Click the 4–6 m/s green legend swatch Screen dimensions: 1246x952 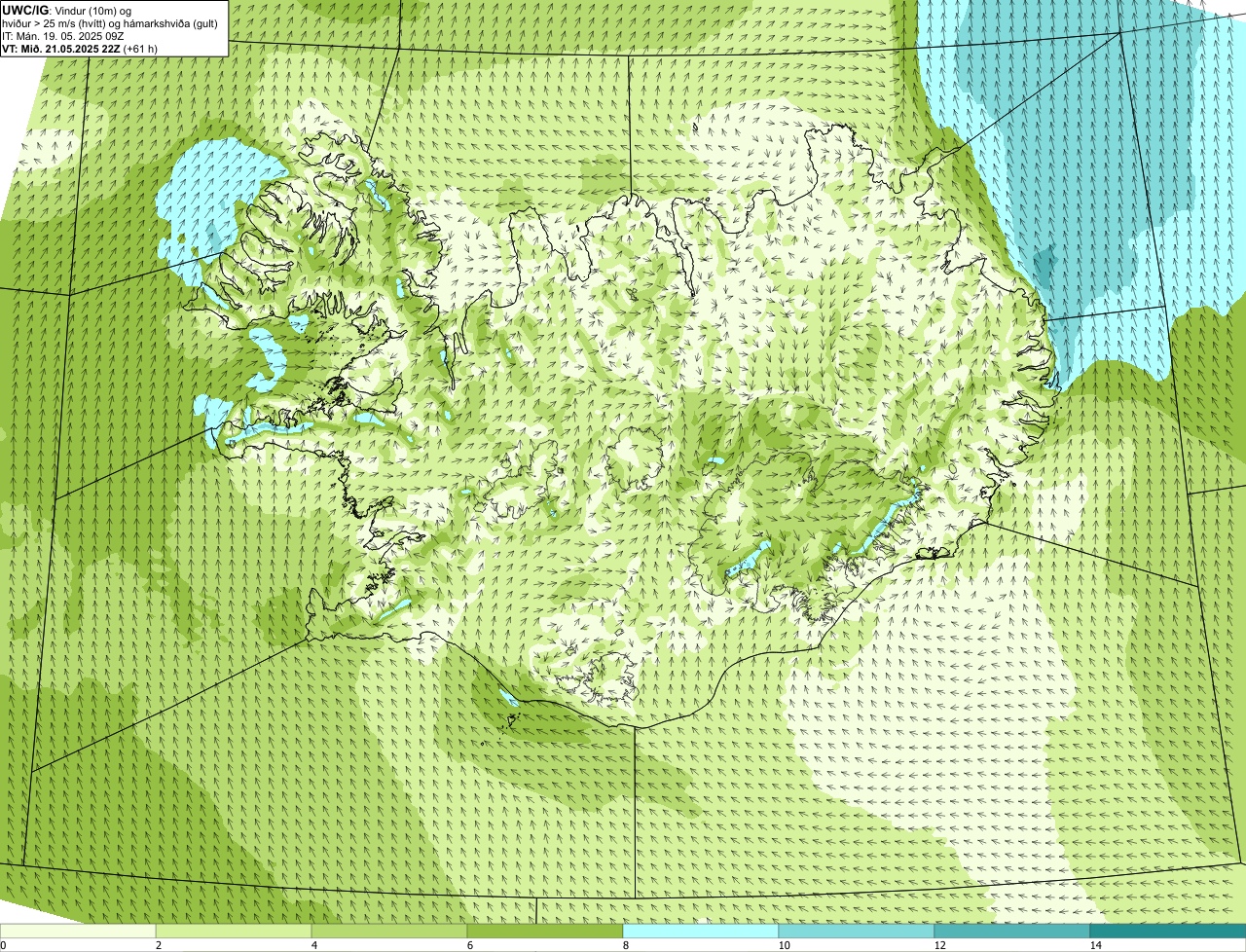click(x=389, y=931)
